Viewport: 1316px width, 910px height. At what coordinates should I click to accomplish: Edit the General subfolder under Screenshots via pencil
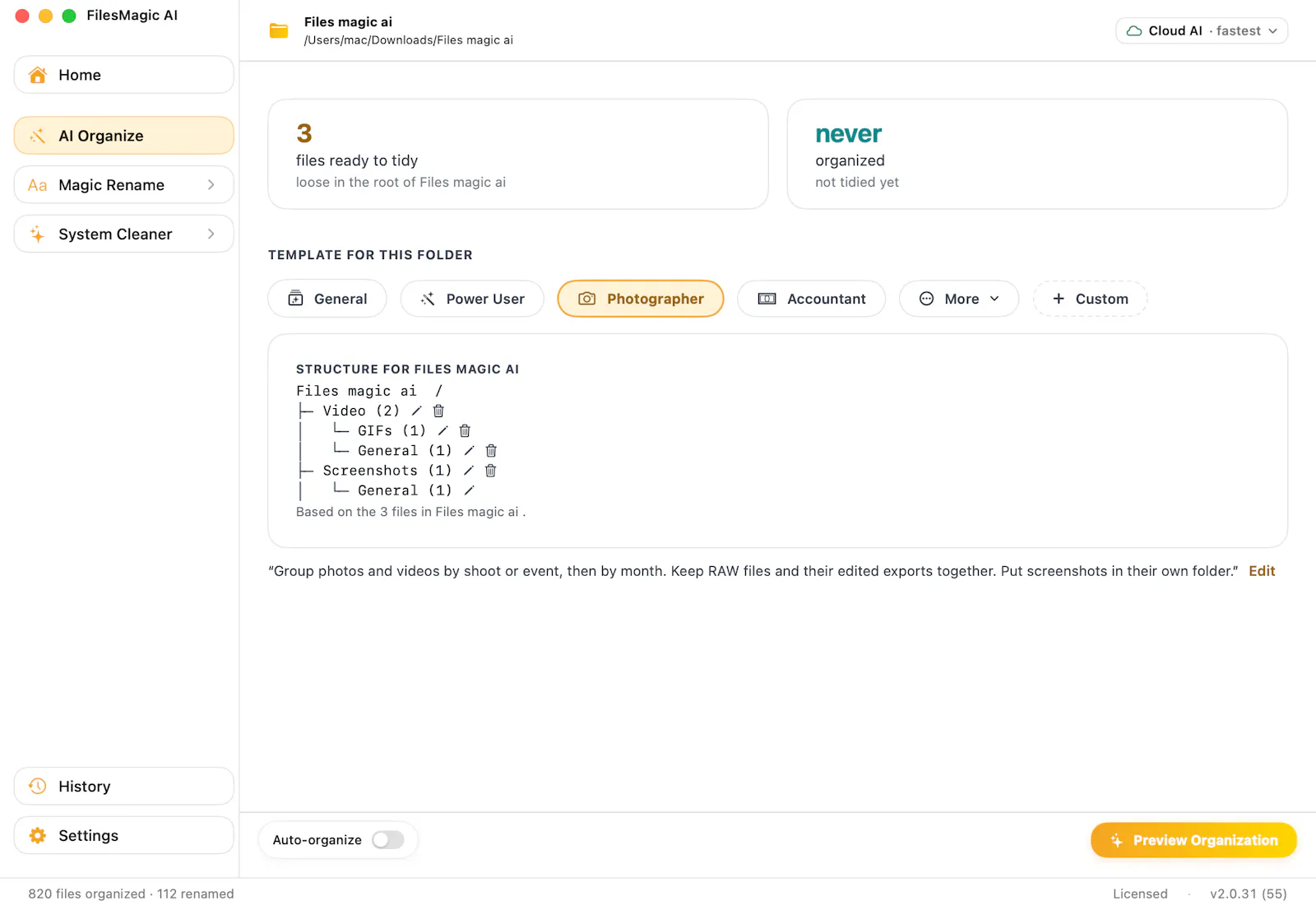(469, 490)
